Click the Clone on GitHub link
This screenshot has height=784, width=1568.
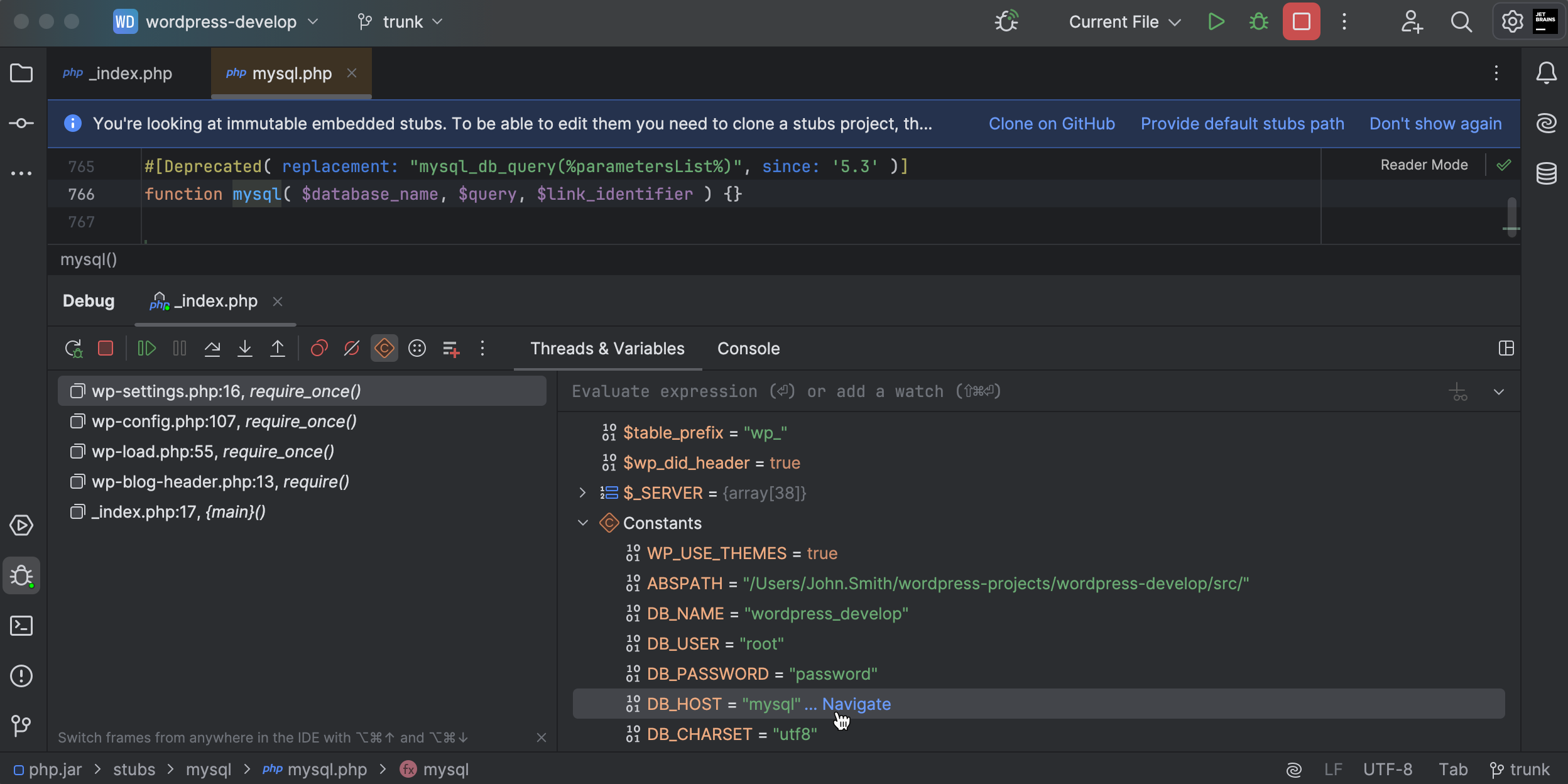coord(1051,123)
